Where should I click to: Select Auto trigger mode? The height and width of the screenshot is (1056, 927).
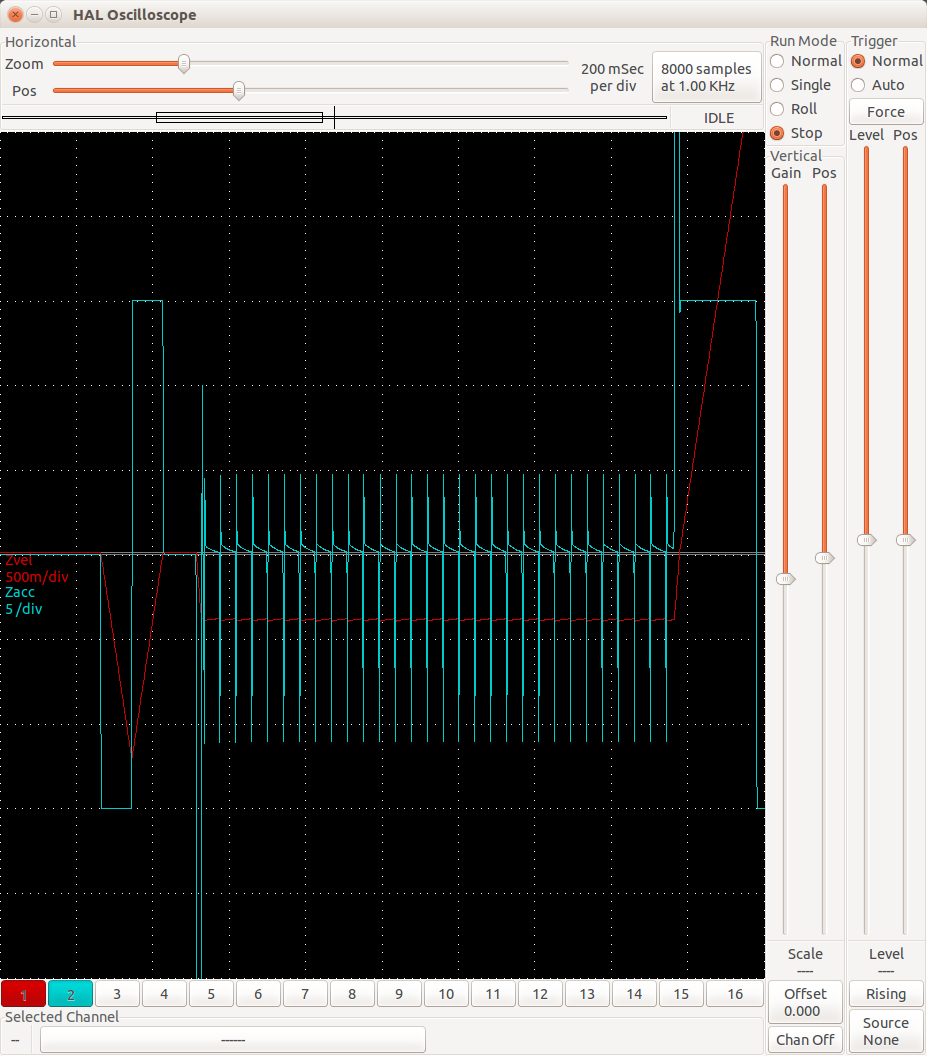click(878, 85)
